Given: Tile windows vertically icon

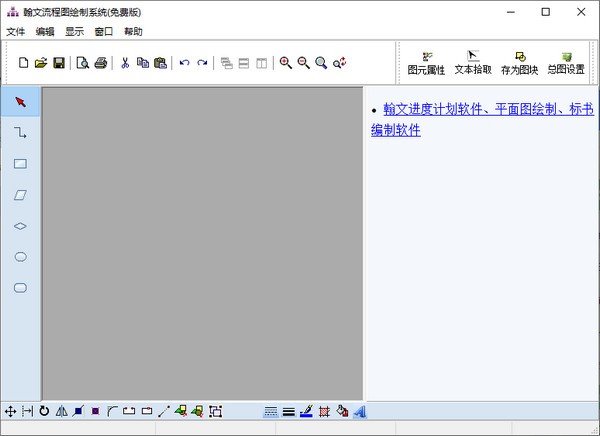Looking at the screenshot, I should tap(262, 63).
